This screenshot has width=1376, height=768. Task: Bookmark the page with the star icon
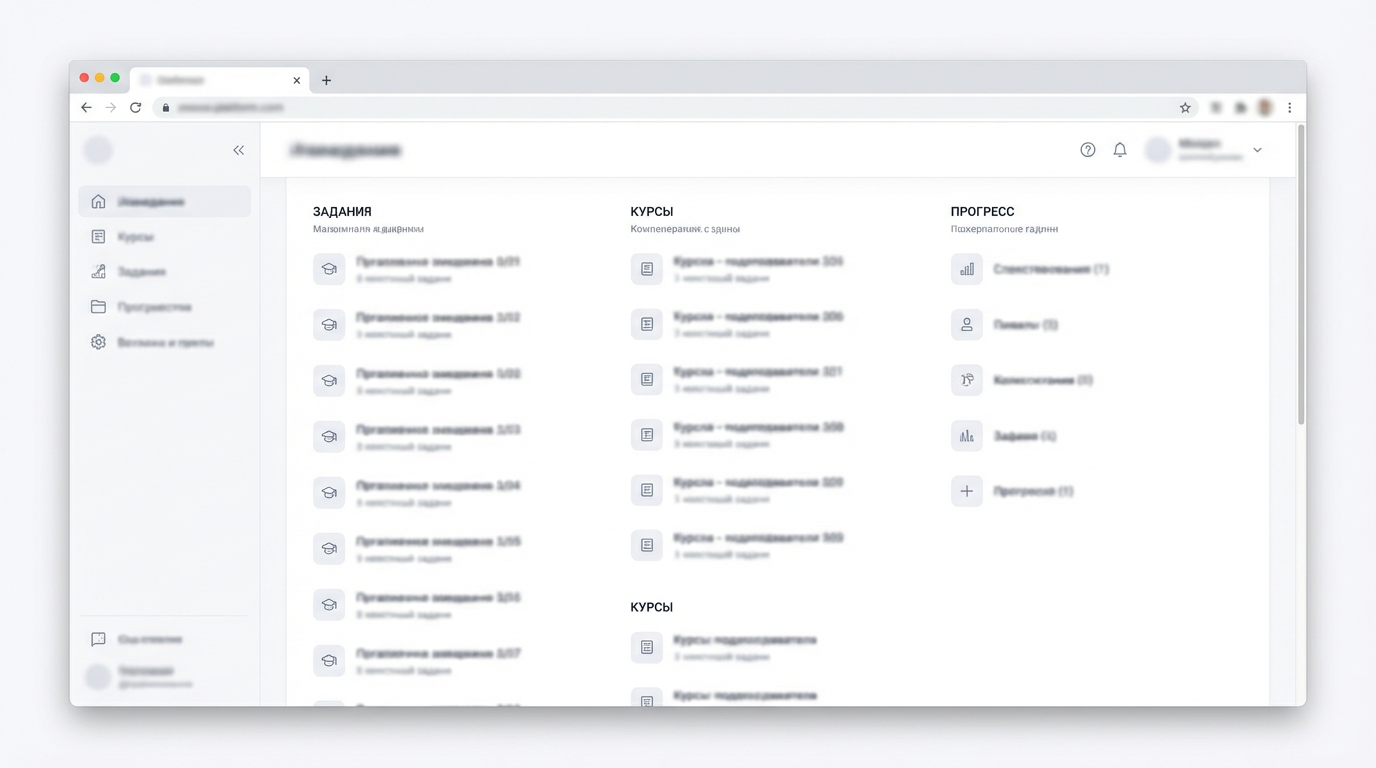[x=1185, y=108]
